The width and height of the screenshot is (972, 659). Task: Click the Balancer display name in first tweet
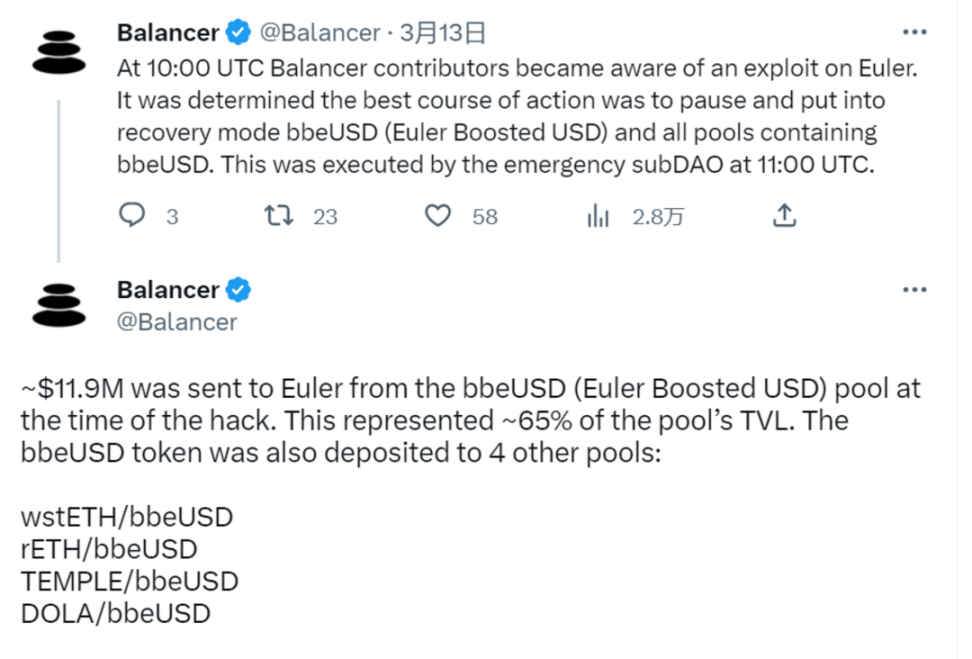pyautogui.click(x=168, y=33)
